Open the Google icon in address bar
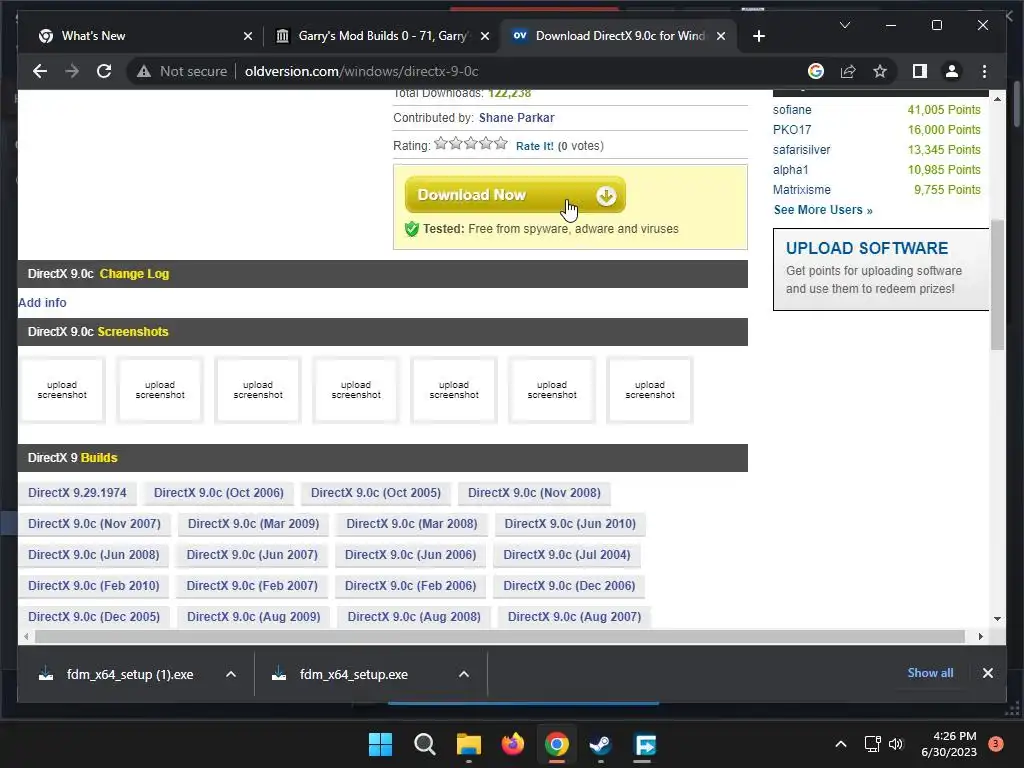The width and height of the screenshot is (1024, 768). tap(816, 71)
